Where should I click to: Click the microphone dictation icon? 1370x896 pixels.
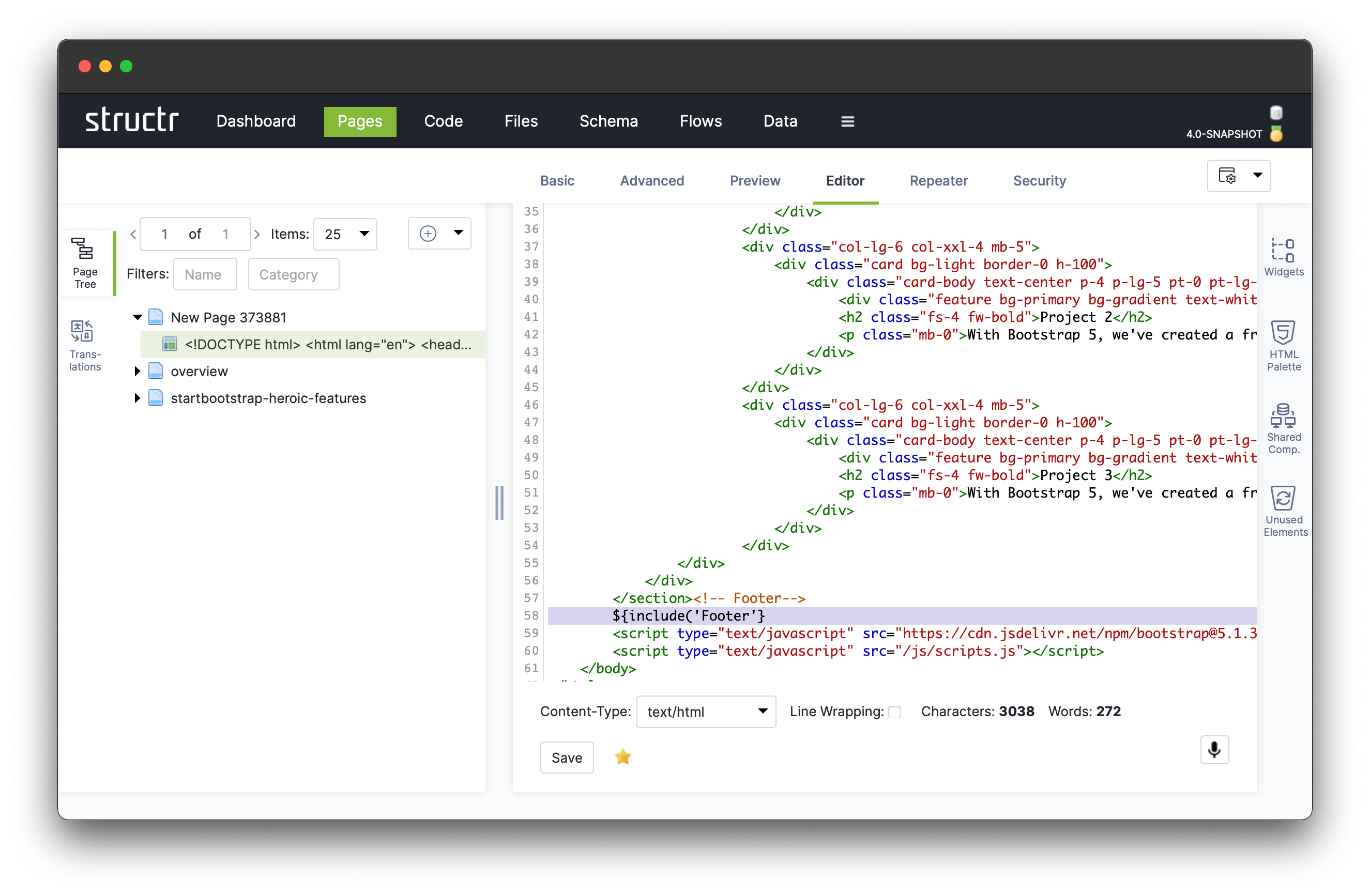coord(1214,749)
